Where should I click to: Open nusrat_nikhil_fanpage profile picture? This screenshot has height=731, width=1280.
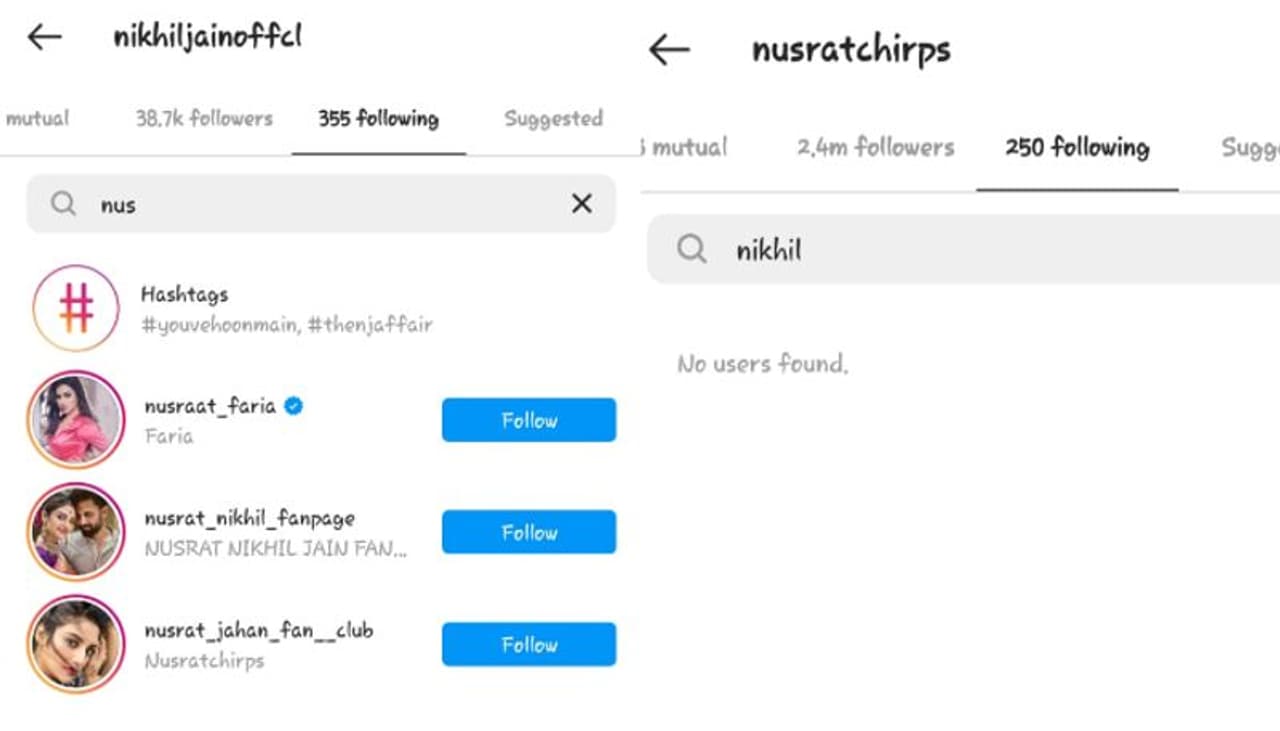pyautogui.click(x=76, y=532)
